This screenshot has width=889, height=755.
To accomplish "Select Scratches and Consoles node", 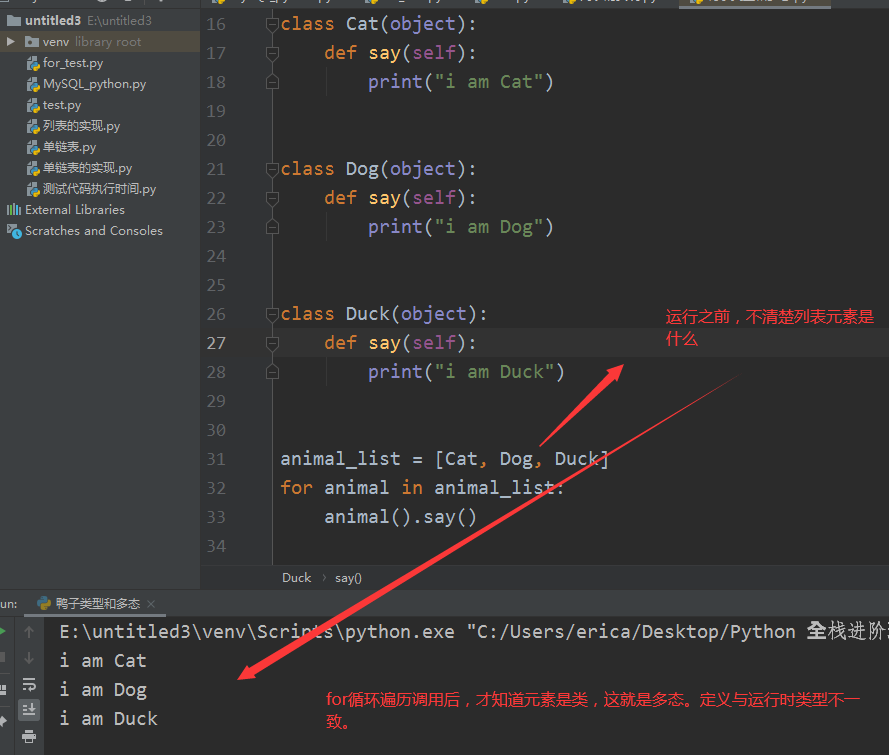I will 94,231.
